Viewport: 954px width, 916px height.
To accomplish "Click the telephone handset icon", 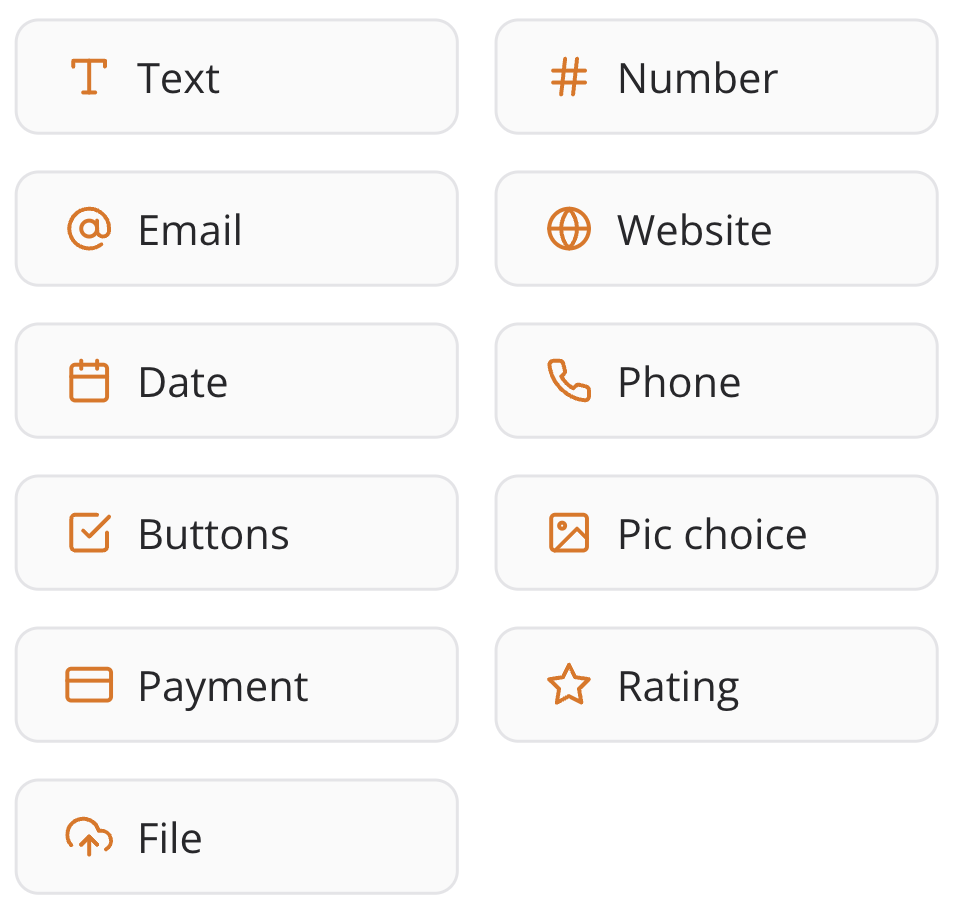I will [x=569, y=381].
